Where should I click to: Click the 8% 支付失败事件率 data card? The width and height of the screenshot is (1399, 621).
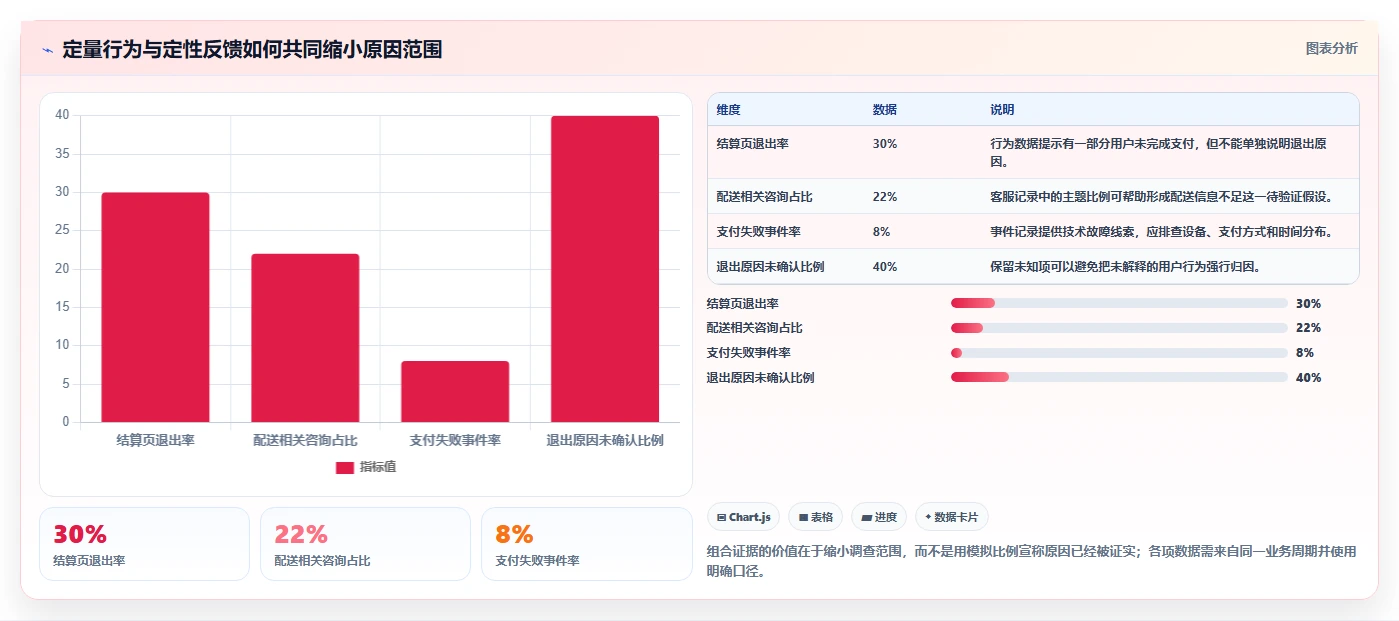[x=587, y=544]
